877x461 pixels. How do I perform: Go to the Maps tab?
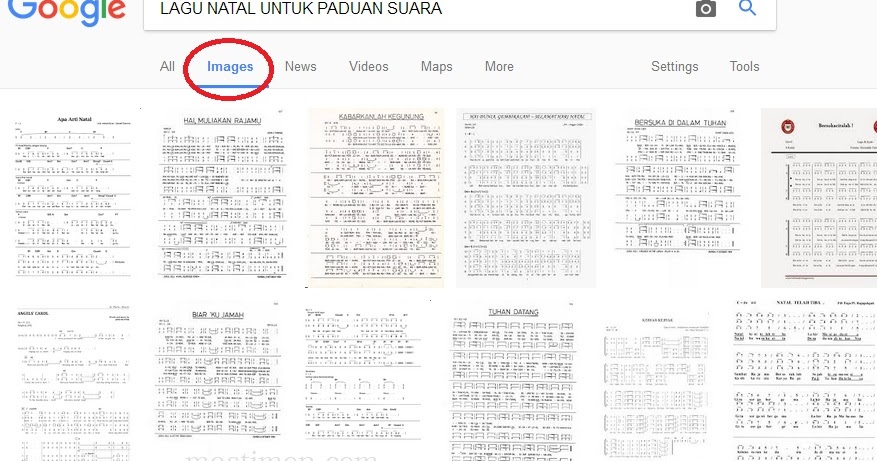tap(436, 67)
